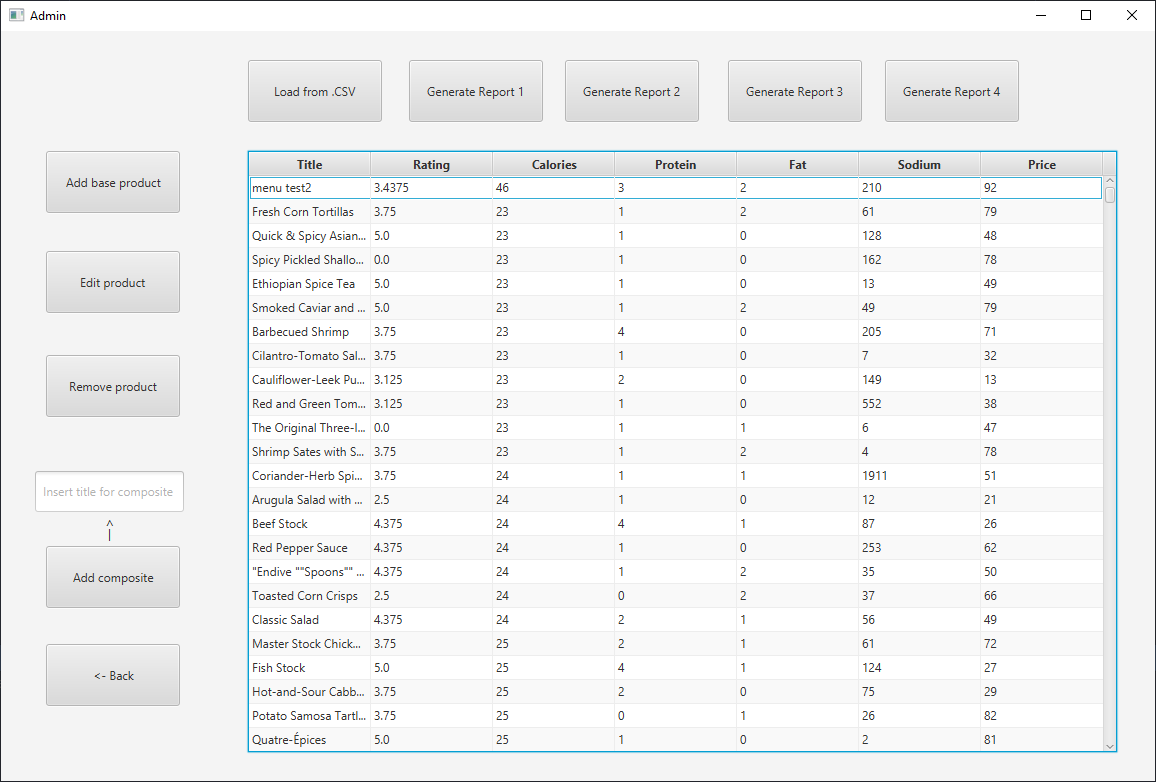The image size is (1156, 782).
Task: Click Remove product
Action: point(112,386)
